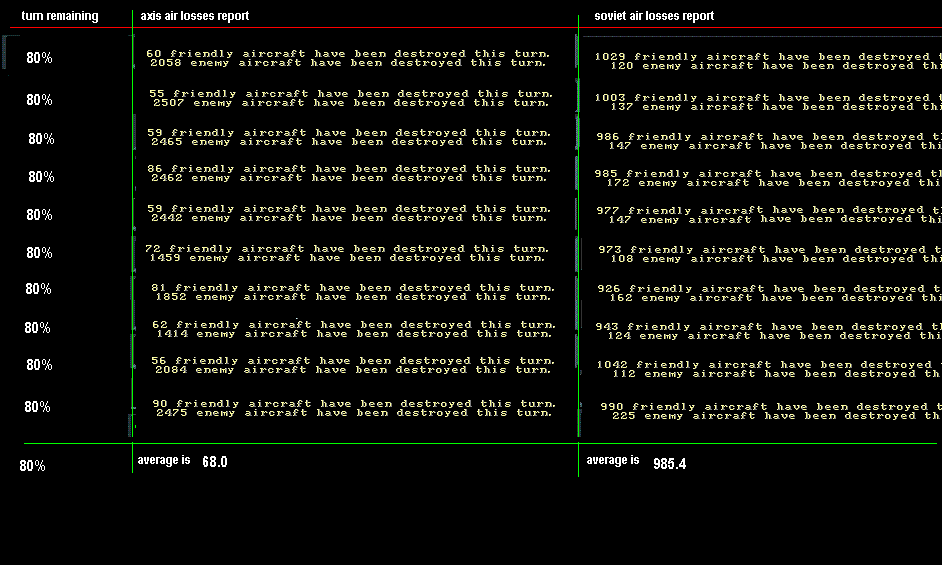Screen dimensions: 942x565
Task: Click the "turn remaining" column header
Action: 59,16
